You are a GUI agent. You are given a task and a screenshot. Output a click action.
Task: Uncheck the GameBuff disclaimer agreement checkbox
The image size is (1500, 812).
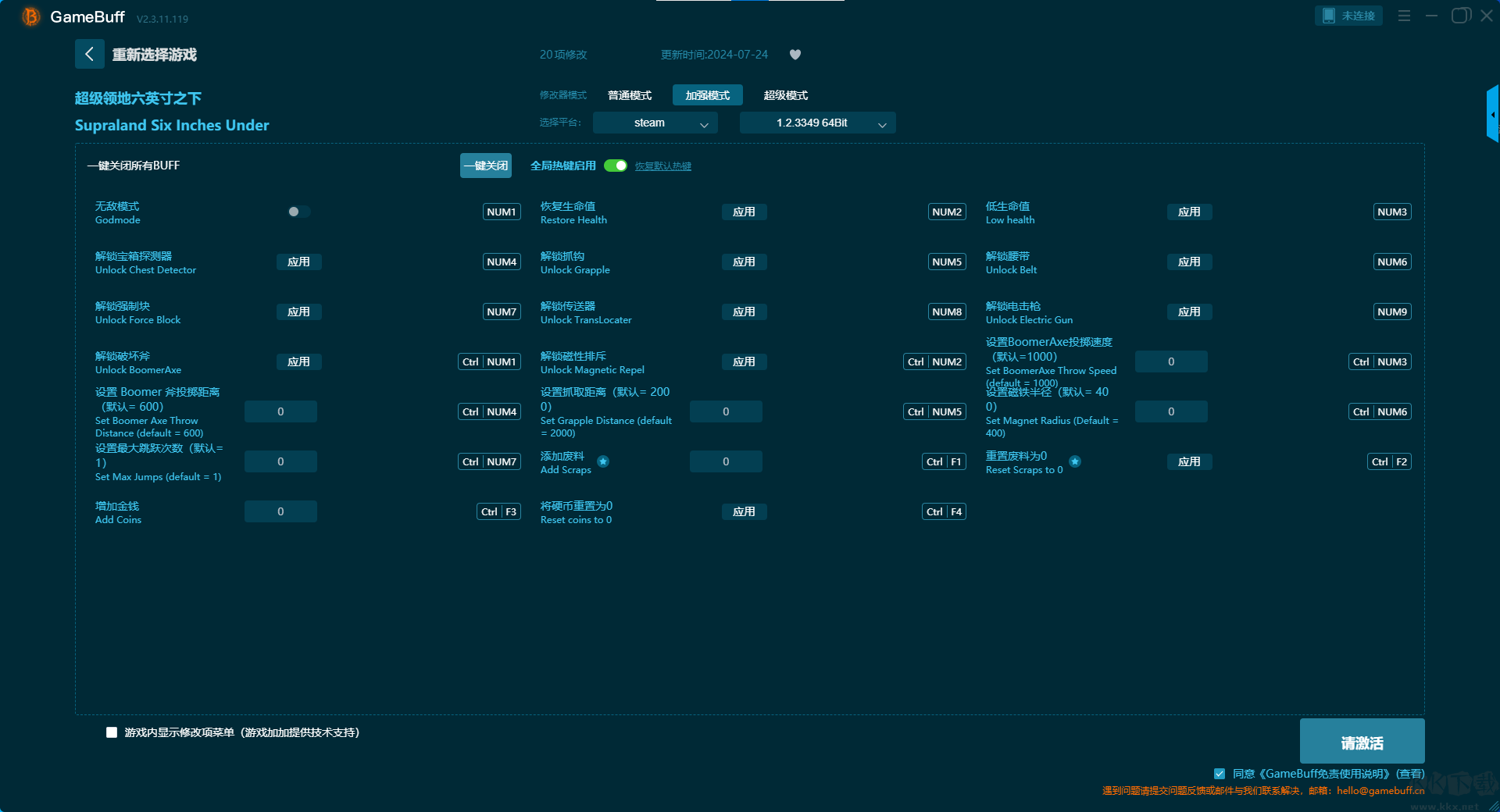pyautogui.click(x=1219, y=774)
